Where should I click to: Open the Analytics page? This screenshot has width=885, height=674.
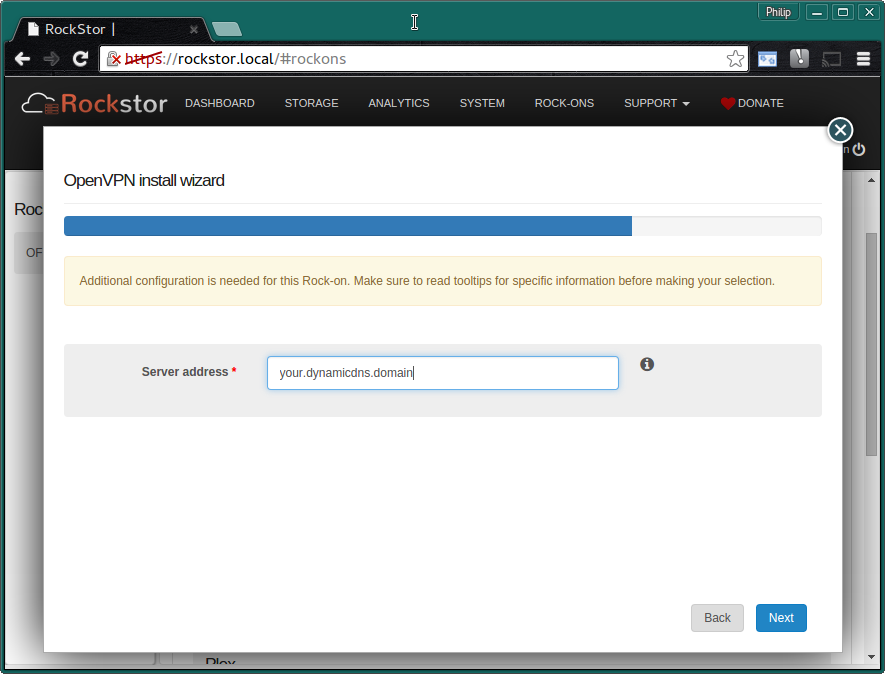click(399, 103)
